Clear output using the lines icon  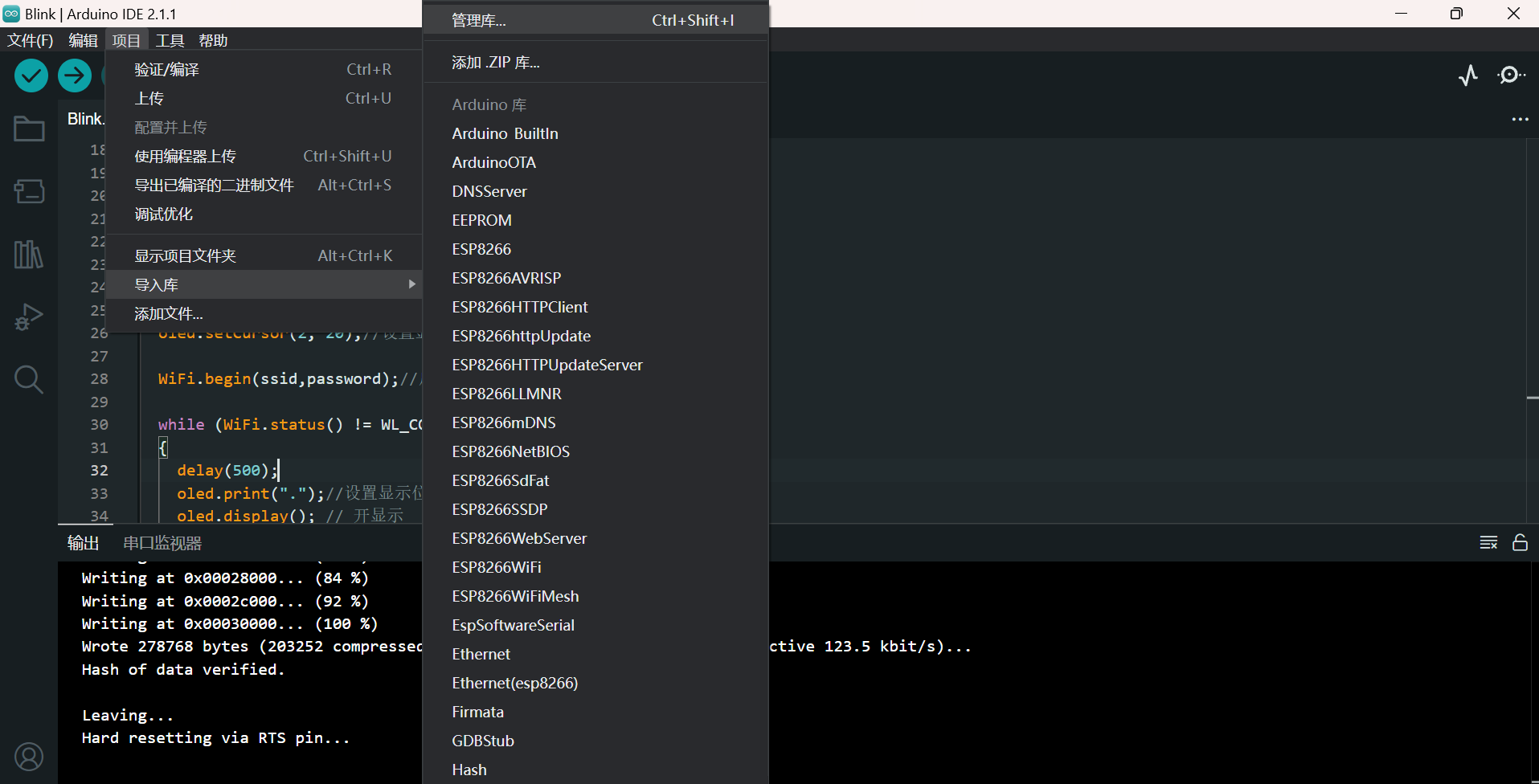(x=1488, y=543)
